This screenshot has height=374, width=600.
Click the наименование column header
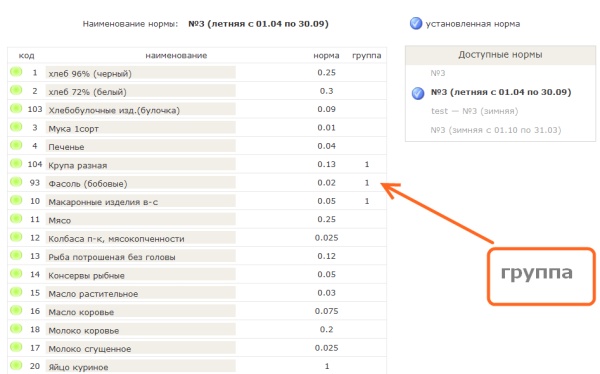tap(176, 56)
